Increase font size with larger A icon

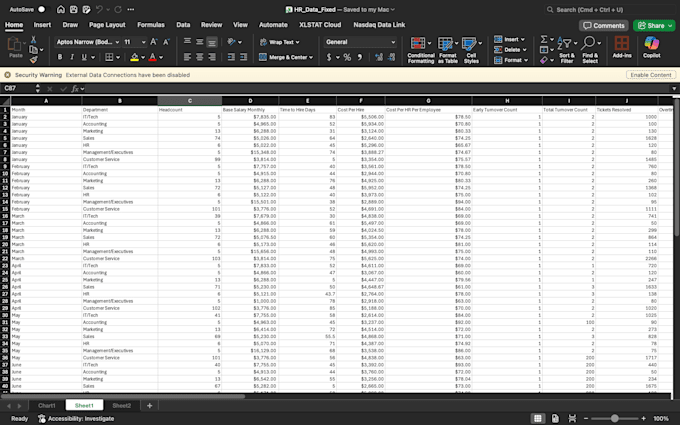pyautogui.click(x=154, y=42)
